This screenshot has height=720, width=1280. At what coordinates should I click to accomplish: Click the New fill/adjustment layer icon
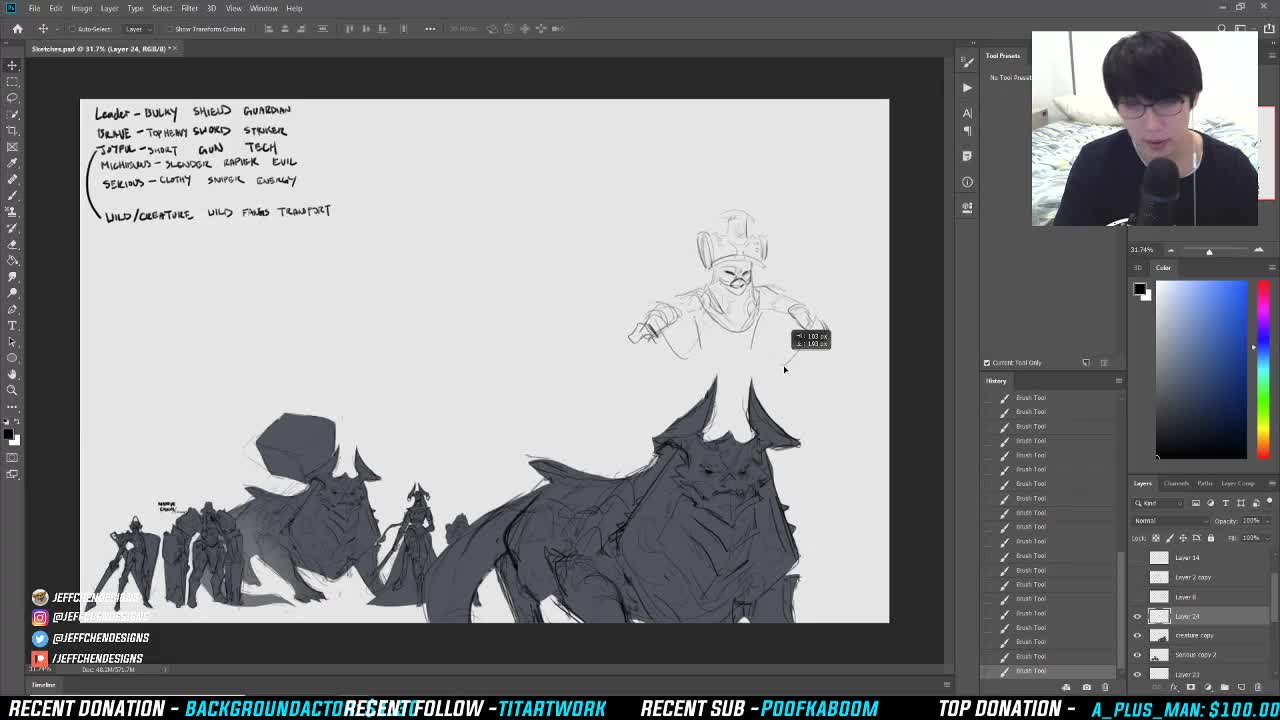pos(1208,686)
